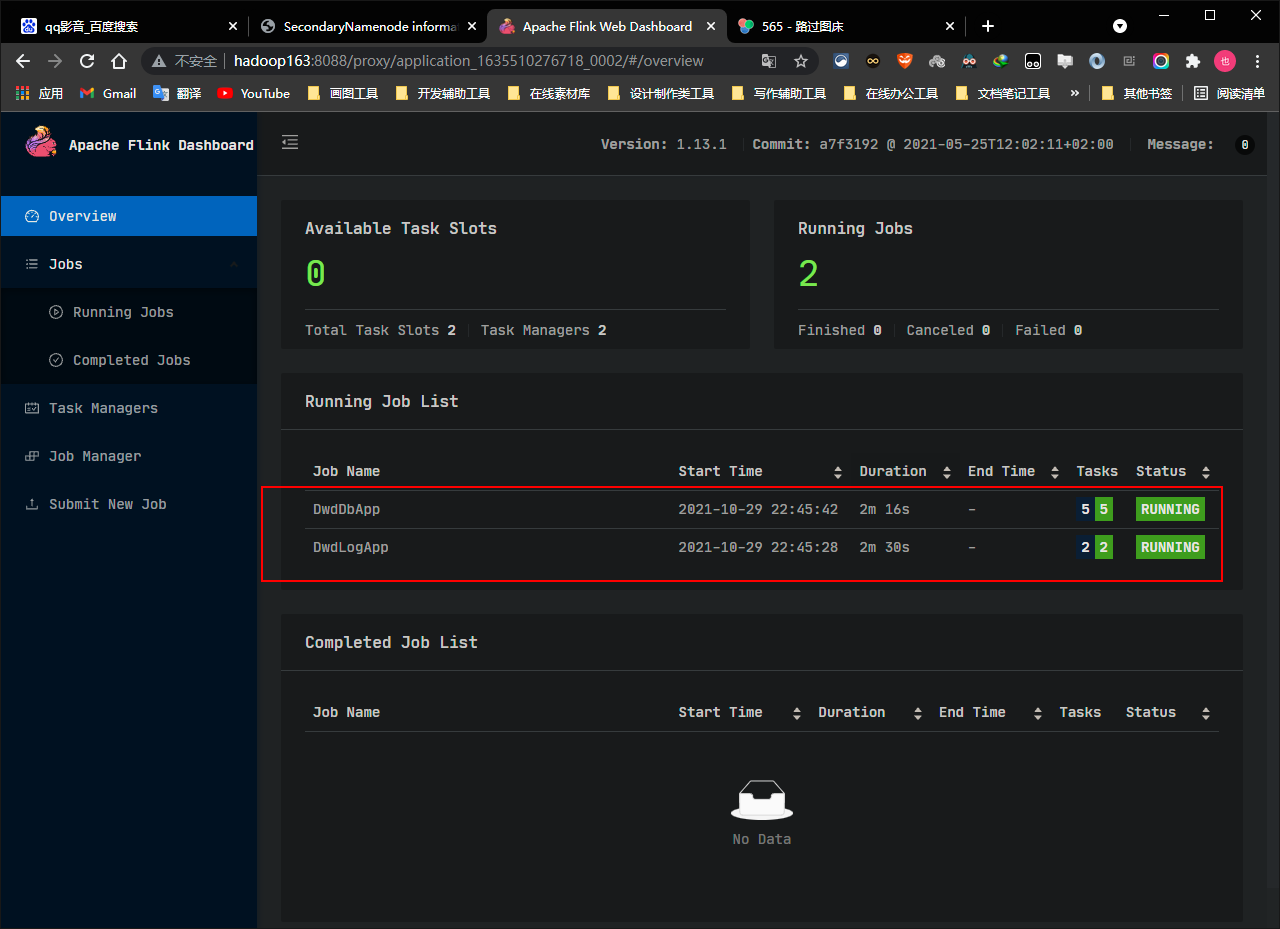
Task: Click the Message count badge
Action: click(1244, 145)
